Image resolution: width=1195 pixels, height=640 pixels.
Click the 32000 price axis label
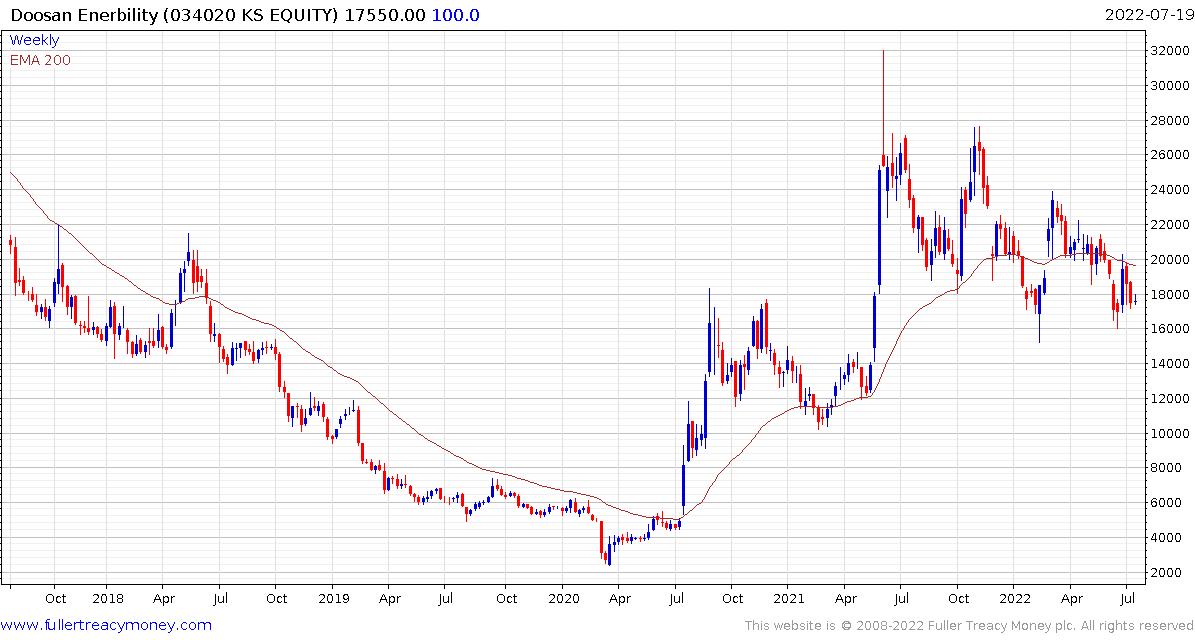[1171, 50]
